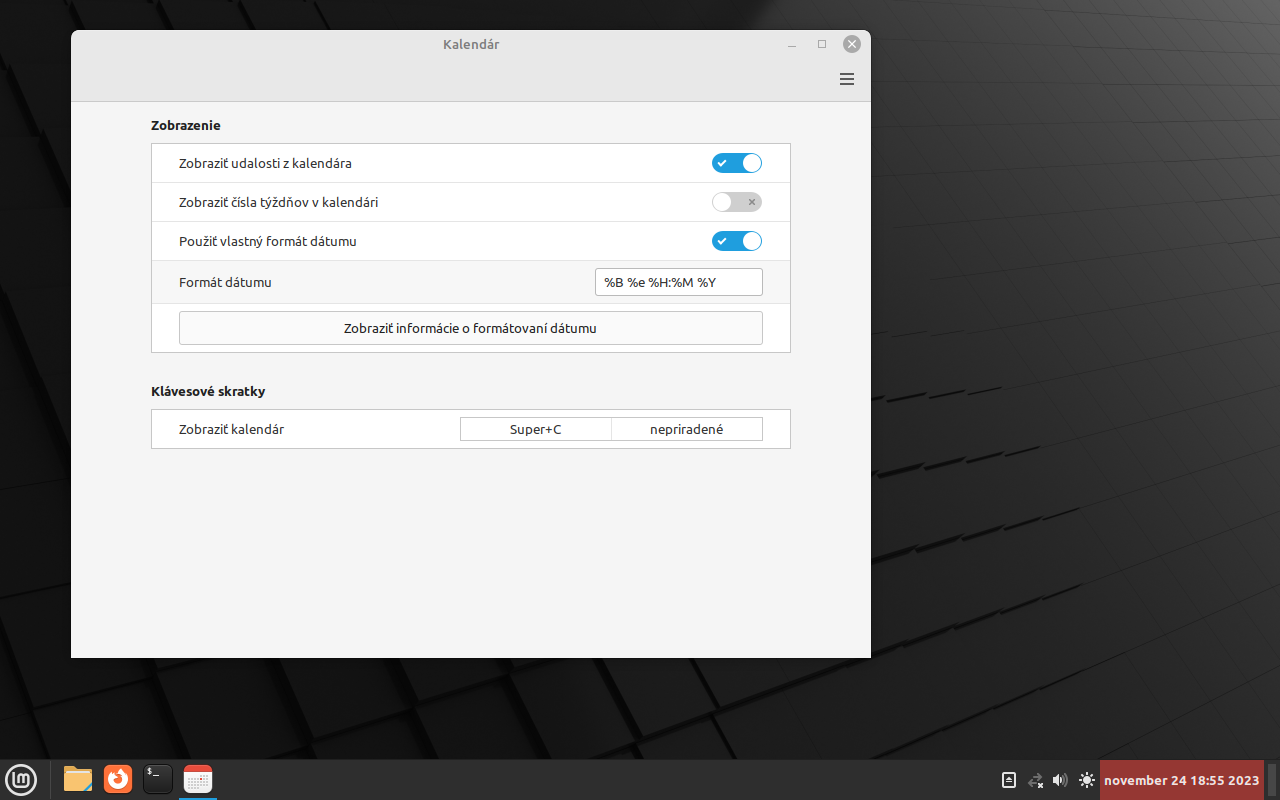Click the 'Formát dátumu' text field

pos(678,282)
